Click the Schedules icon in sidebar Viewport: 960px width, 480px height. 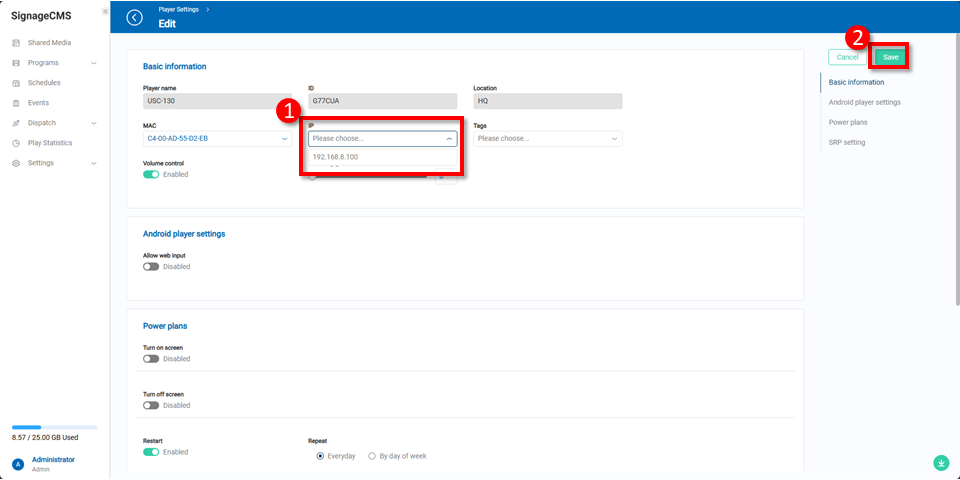tap(16, 83)
